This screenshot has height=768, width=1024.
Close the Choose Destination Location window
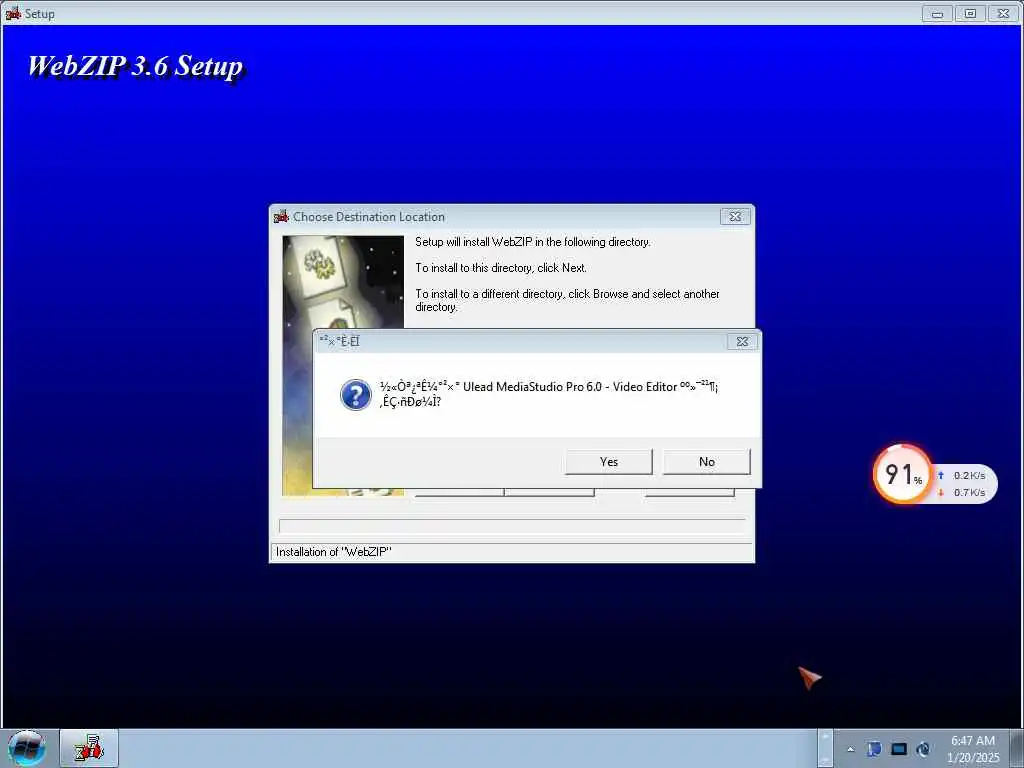point(735,216)
